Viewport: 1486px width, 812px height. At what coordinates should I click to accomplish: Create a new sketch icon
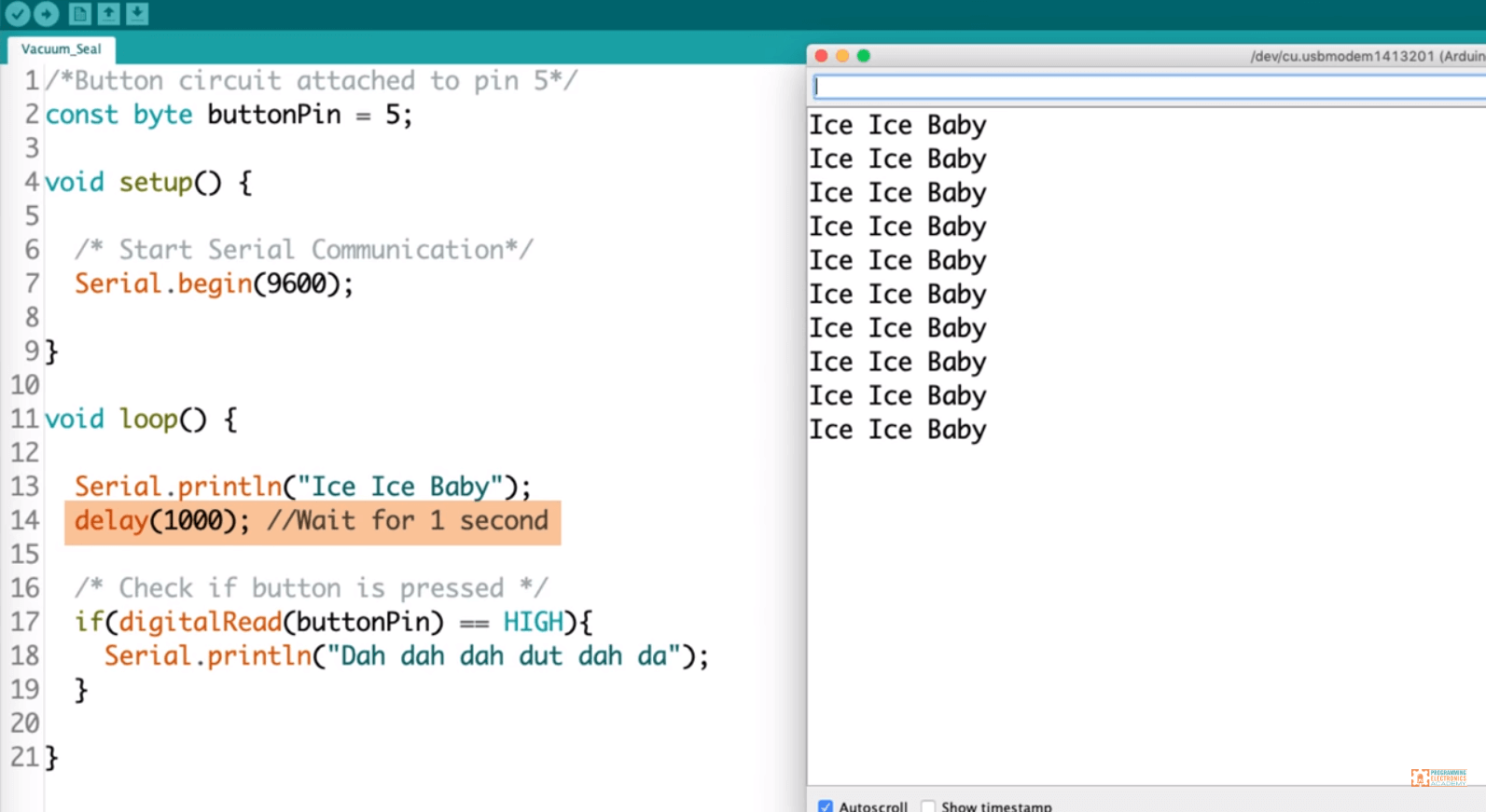point(80,13)
